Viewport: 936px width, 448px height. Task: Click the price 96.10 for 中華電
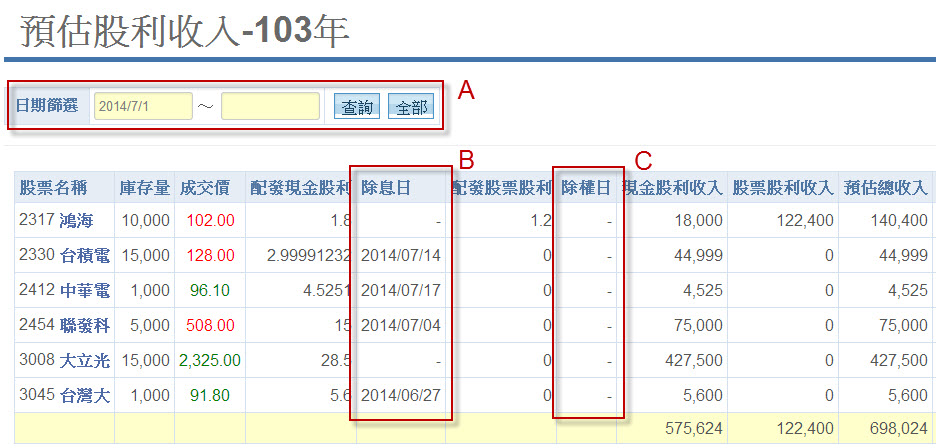210,291
